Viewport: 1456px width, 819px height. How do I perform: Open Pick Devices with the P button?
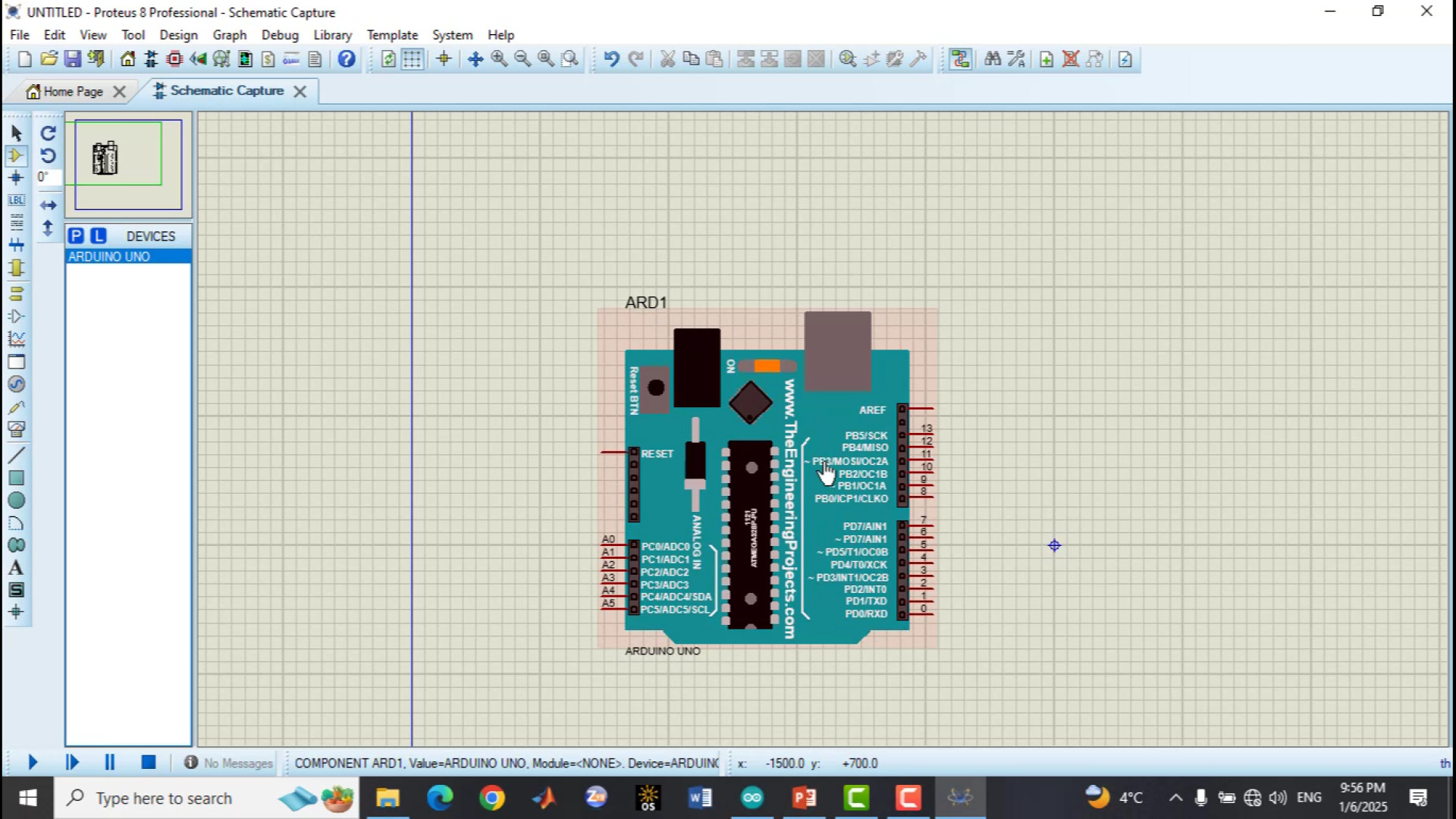pyautogui.click(x=76, y=236)
